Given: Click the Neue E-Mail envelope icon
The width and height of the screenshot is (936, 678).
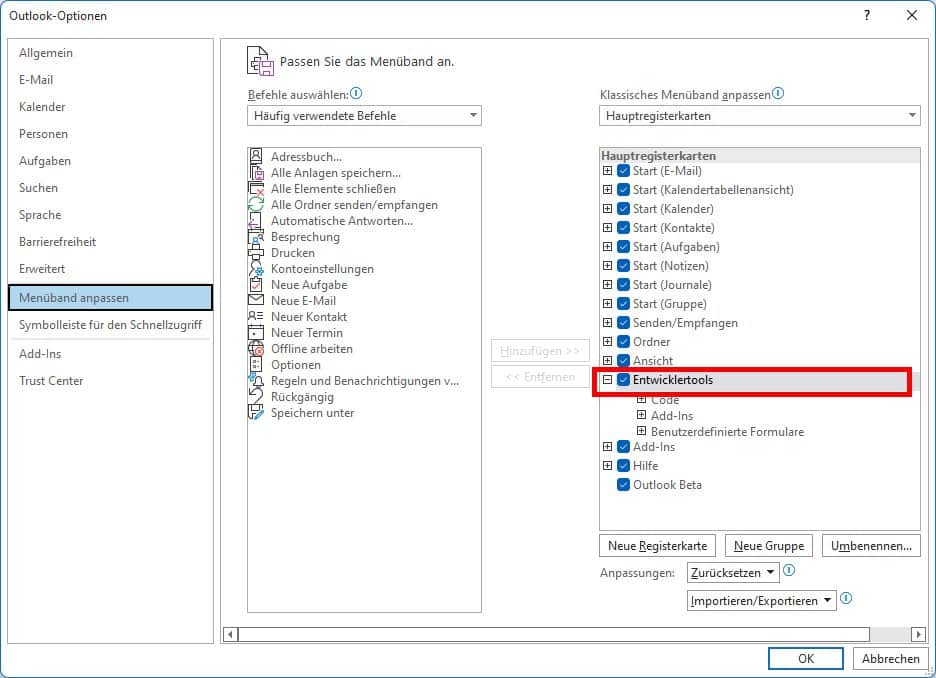Looking at the screenshot, I should [x=256, y=301].
